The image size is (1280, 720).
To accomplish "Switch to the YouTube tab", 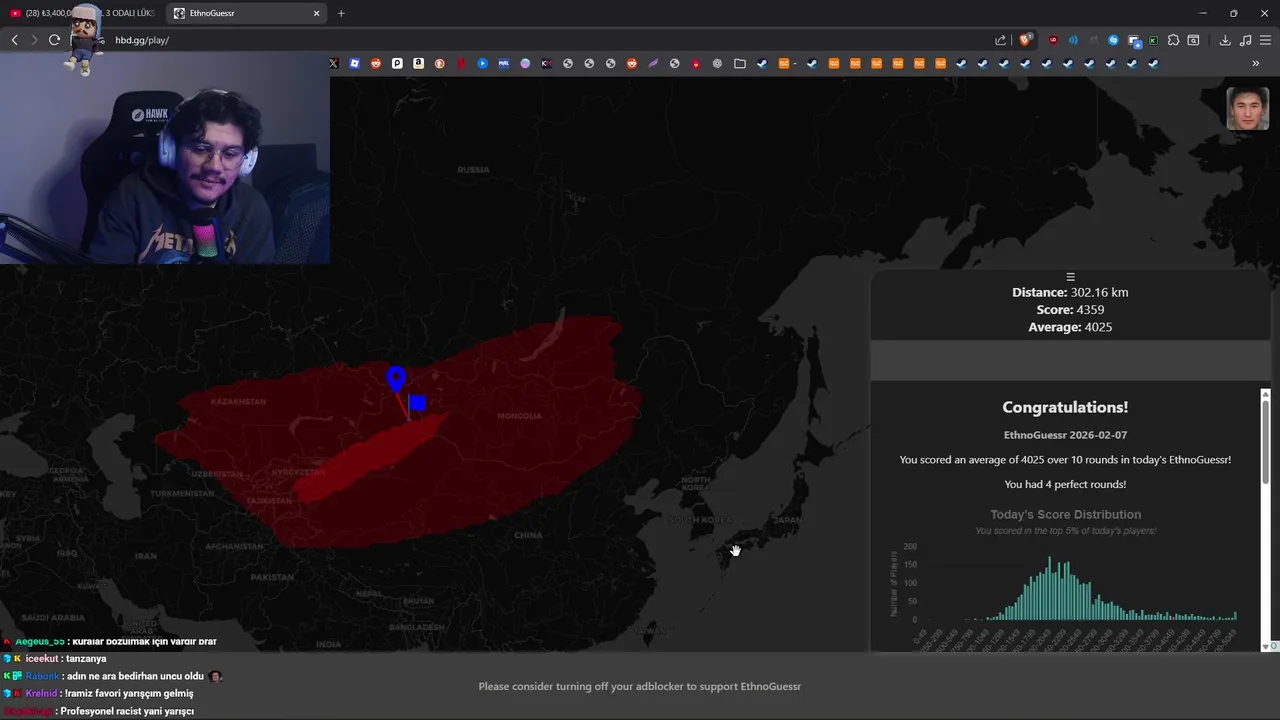I will 82,13.
